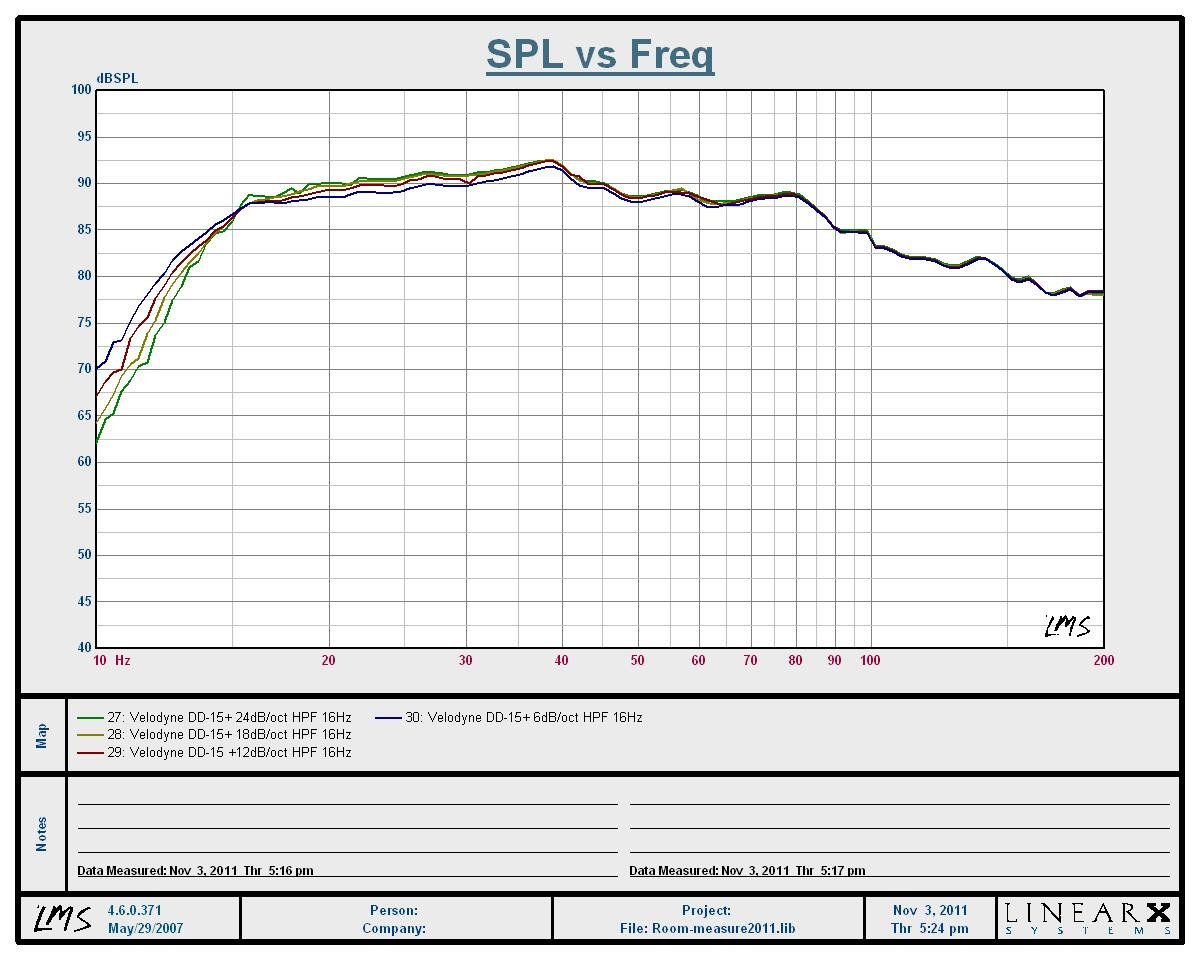Screen dimensions: 1200x960
Task: Click the Notes panel label
Action: tap(42, 834)
